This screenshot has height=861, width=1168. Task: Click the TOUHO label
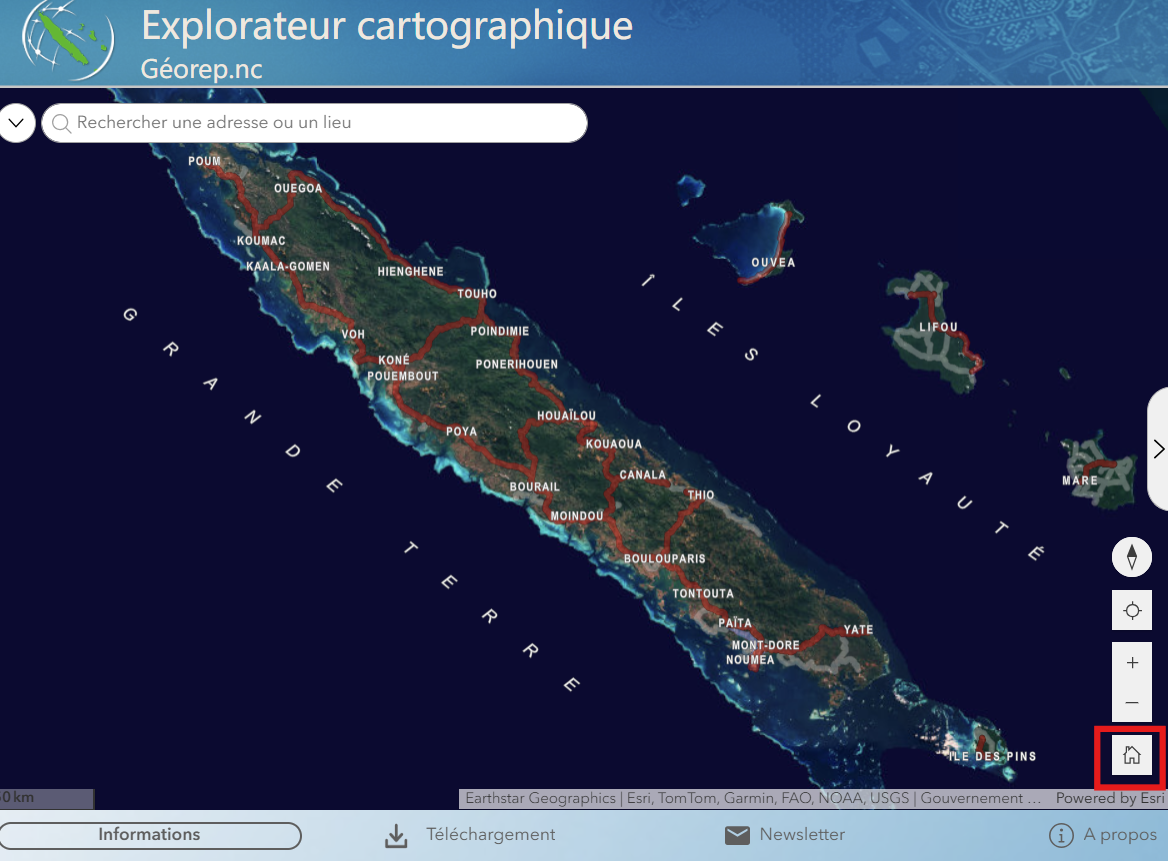[477, 293]
